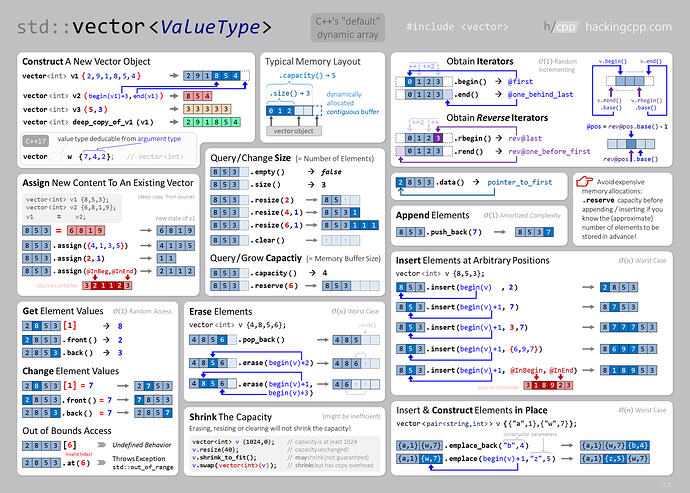
Task: Select "Insert Elements at Arbitrary Positions" heading
Action: coord(472,260)
